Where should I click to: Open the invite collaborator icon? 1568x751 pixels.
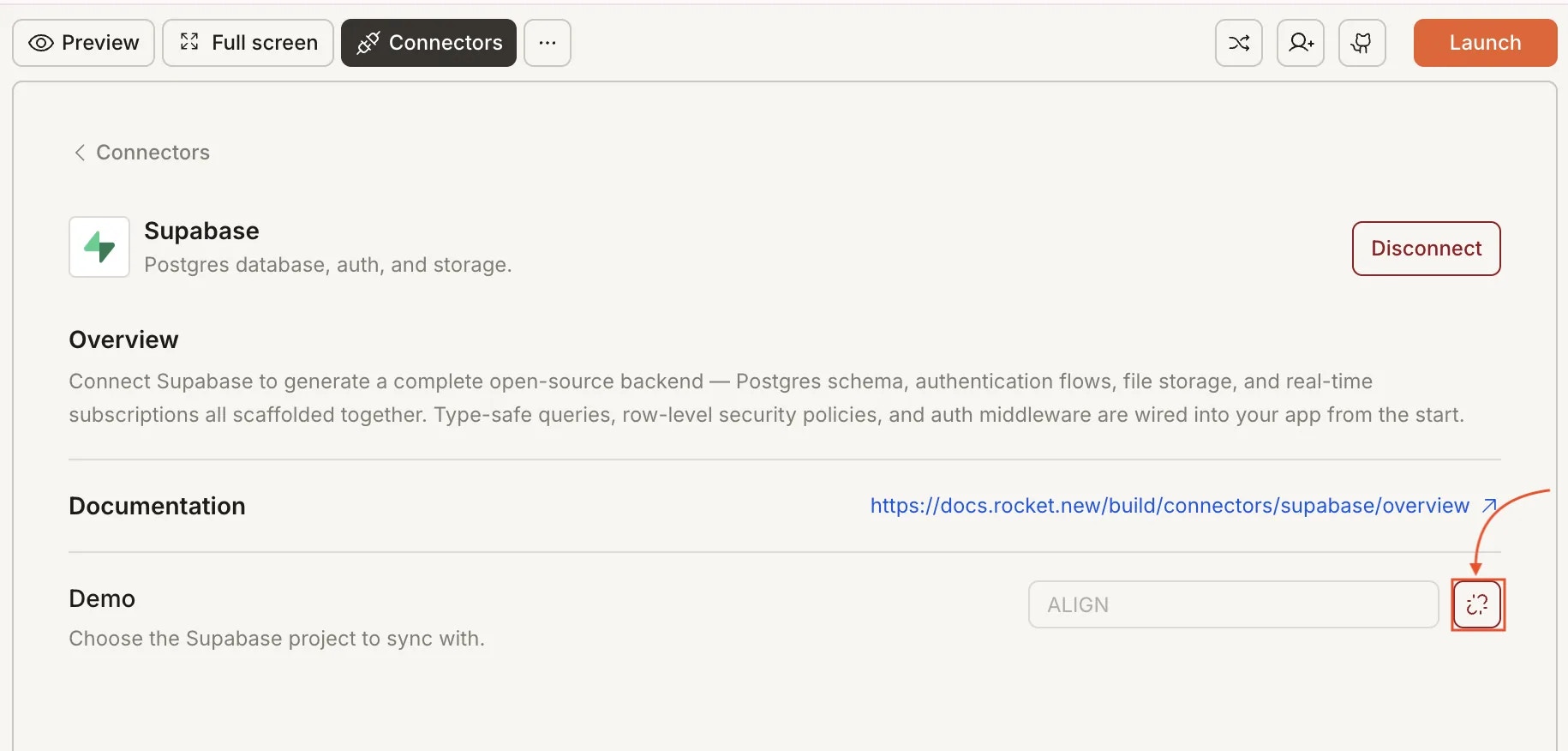coord(1300,43)
